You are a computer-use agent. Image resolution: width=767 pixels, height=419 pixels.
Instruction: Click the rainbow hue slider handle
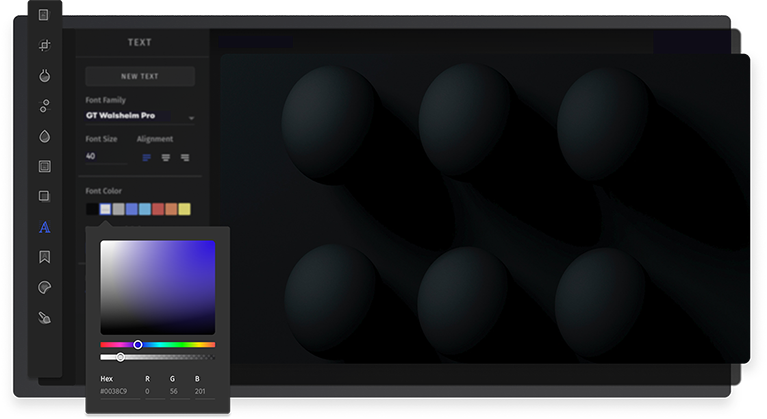(x=138, y=345)
